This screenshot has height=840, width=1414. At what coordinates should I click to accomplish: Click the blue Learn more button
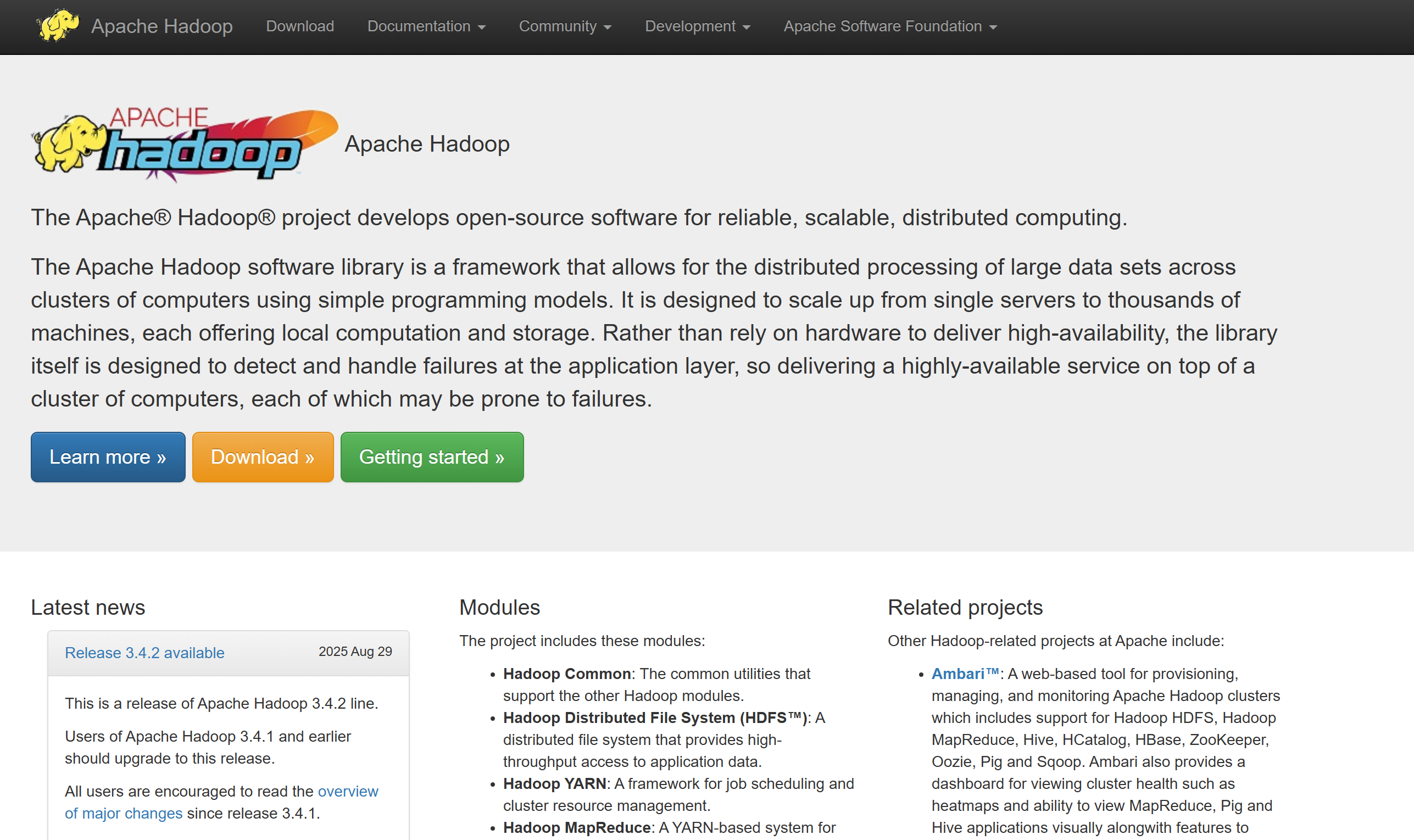pyautogui.click(x=108, y=457)
